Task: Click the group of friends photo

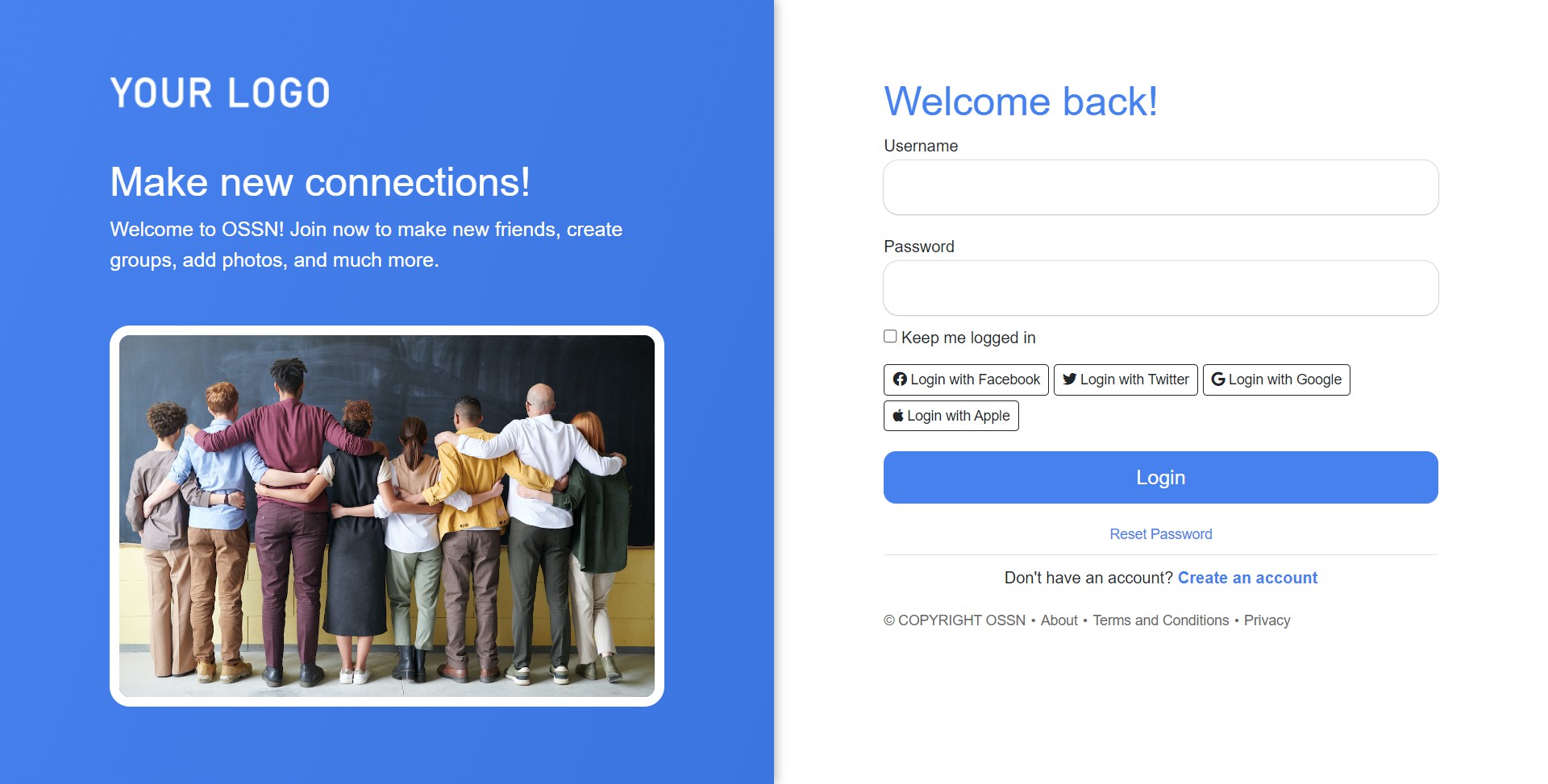Action: [387, 516]
